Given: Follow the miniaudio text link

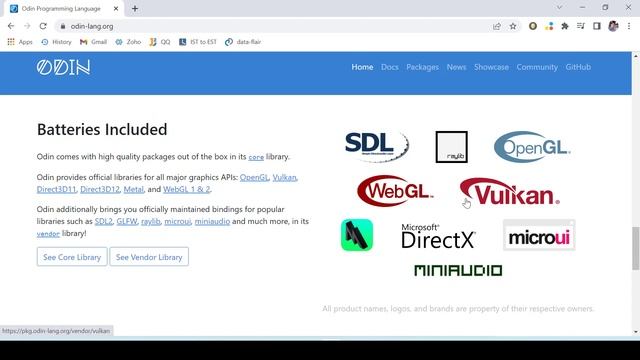Looking at the screenshot, I should pyautogui.click(x=212, y=221).
